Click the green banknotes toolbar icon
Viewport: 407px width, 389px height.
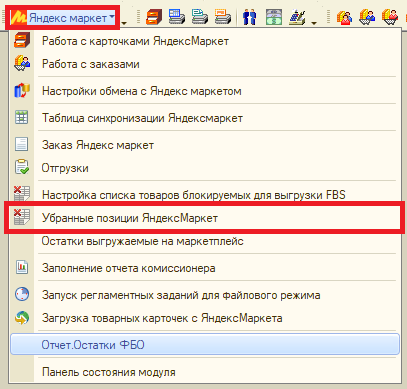[x=274, y=17]
